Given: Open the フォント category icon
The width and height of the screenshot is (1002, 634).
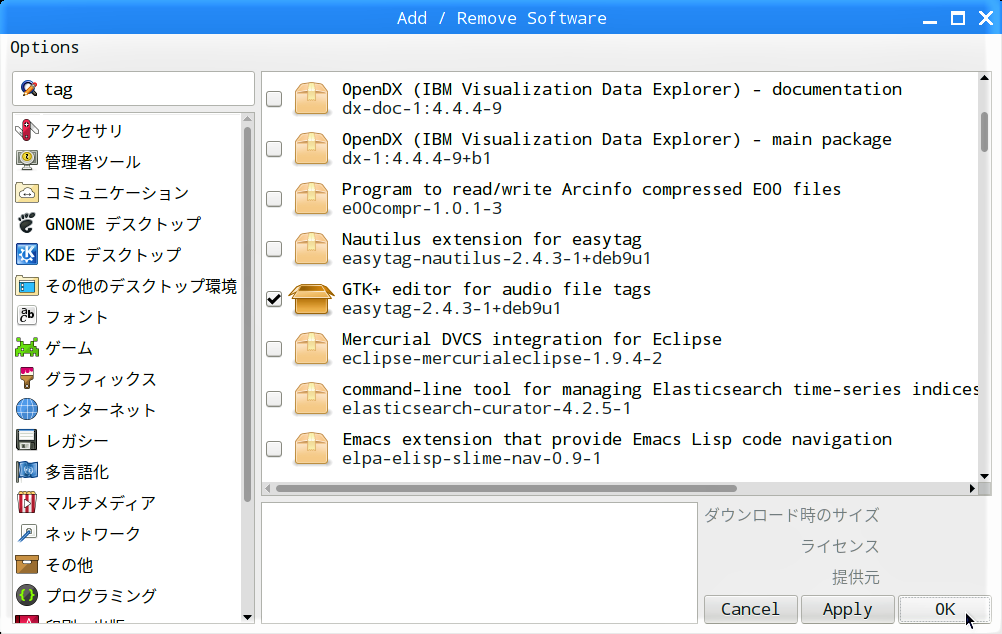Looking at the screenshot, I should (27, 316).
